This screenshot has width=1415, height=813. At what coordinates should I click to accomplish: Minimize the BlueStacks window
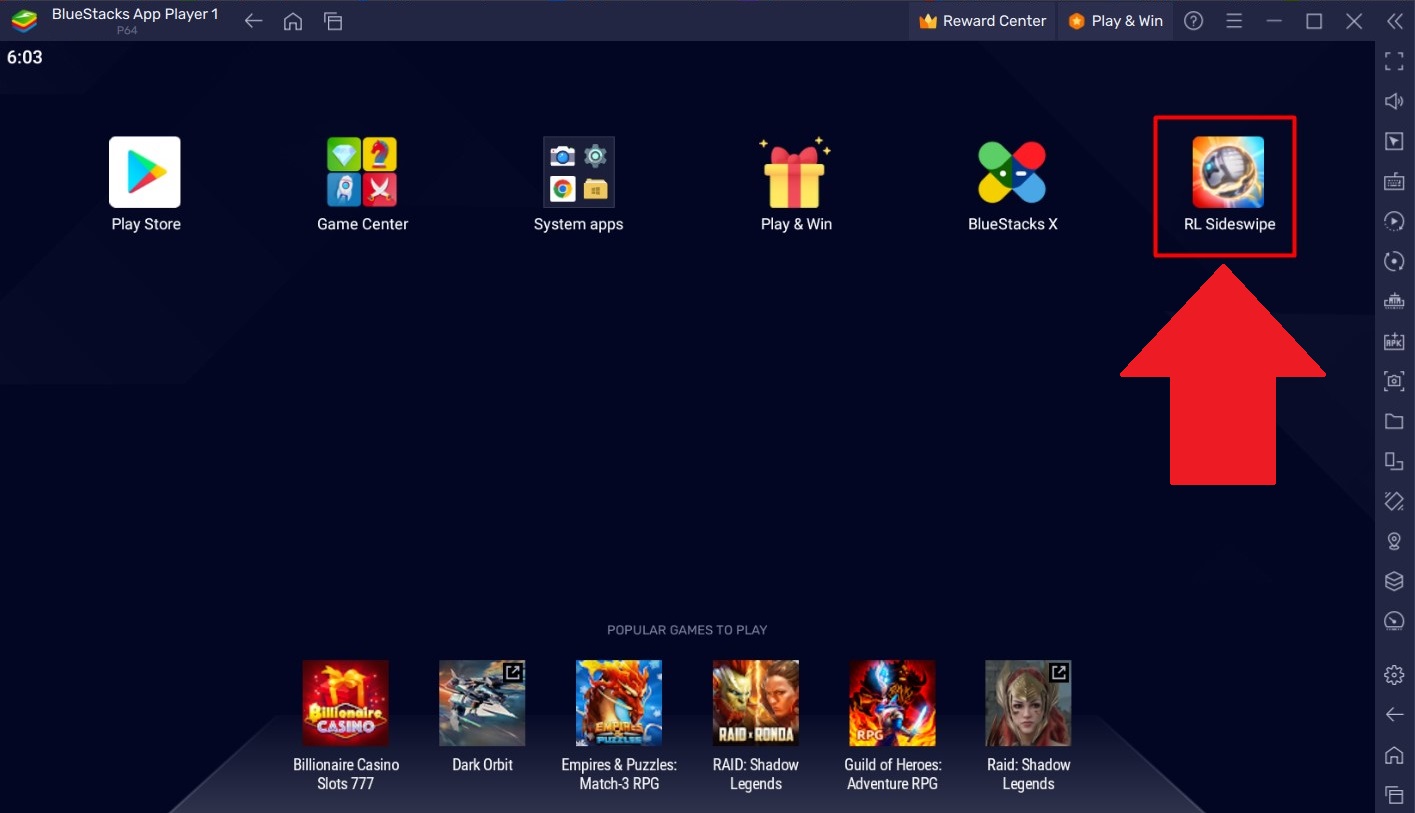pos(1274,21)
